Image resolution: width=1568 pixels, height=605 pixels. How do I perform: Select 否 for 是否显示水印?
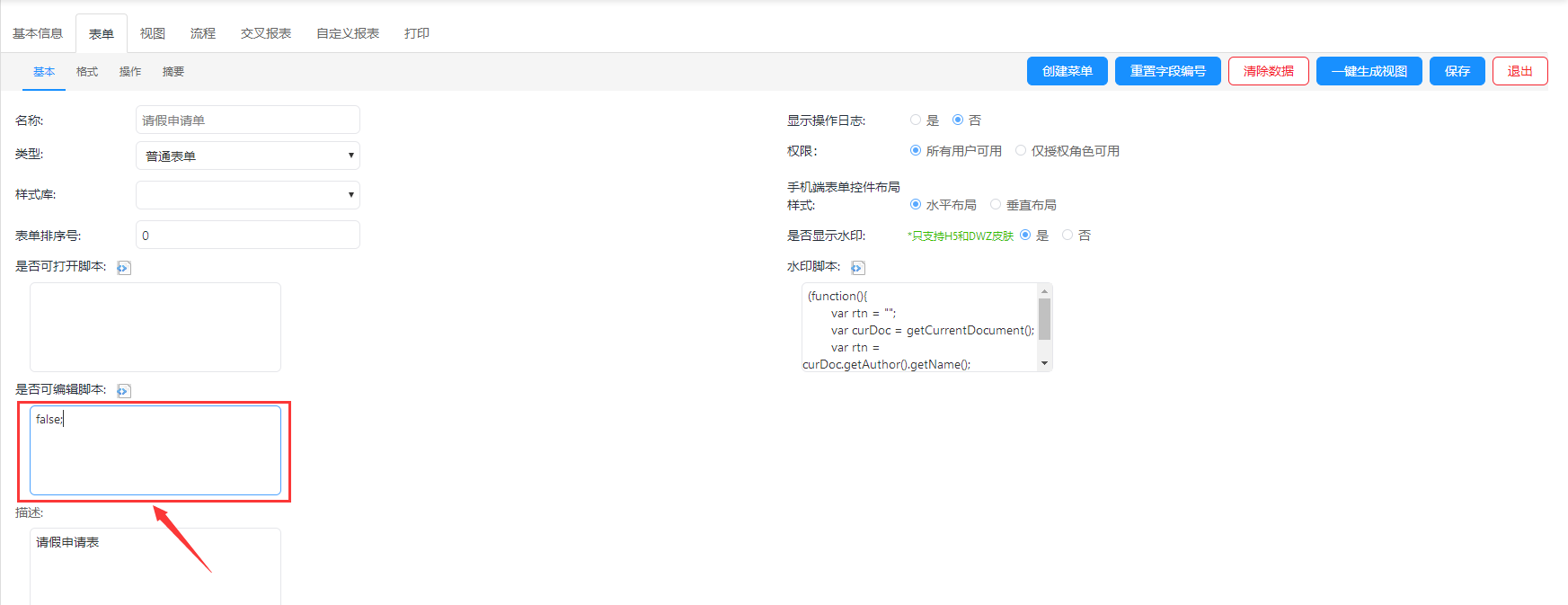1067,235
